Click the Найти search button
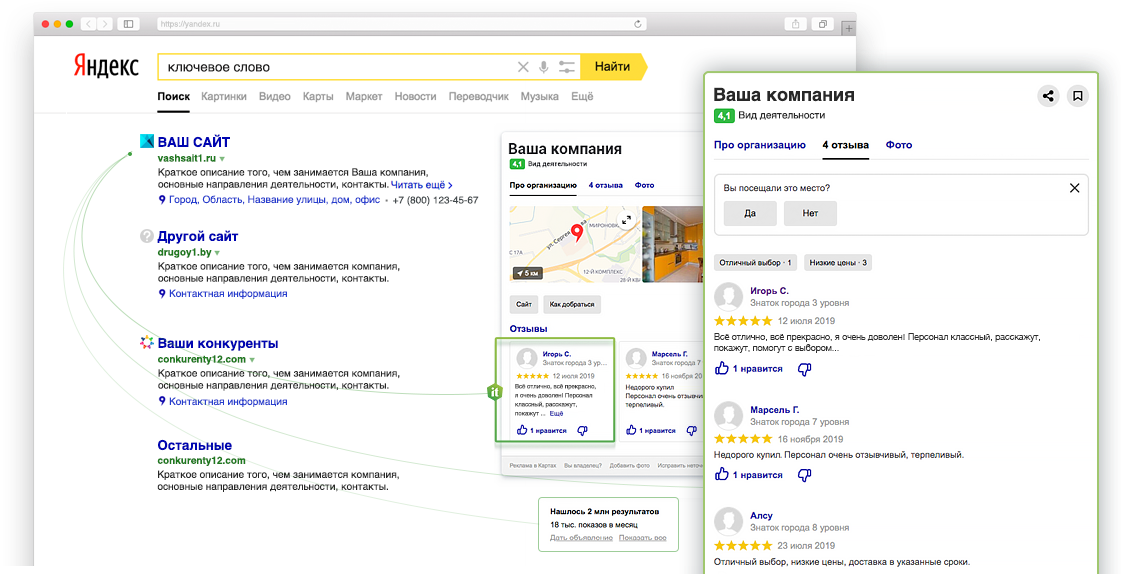This screenshot has height=574, width=1121. click(613, 67)
